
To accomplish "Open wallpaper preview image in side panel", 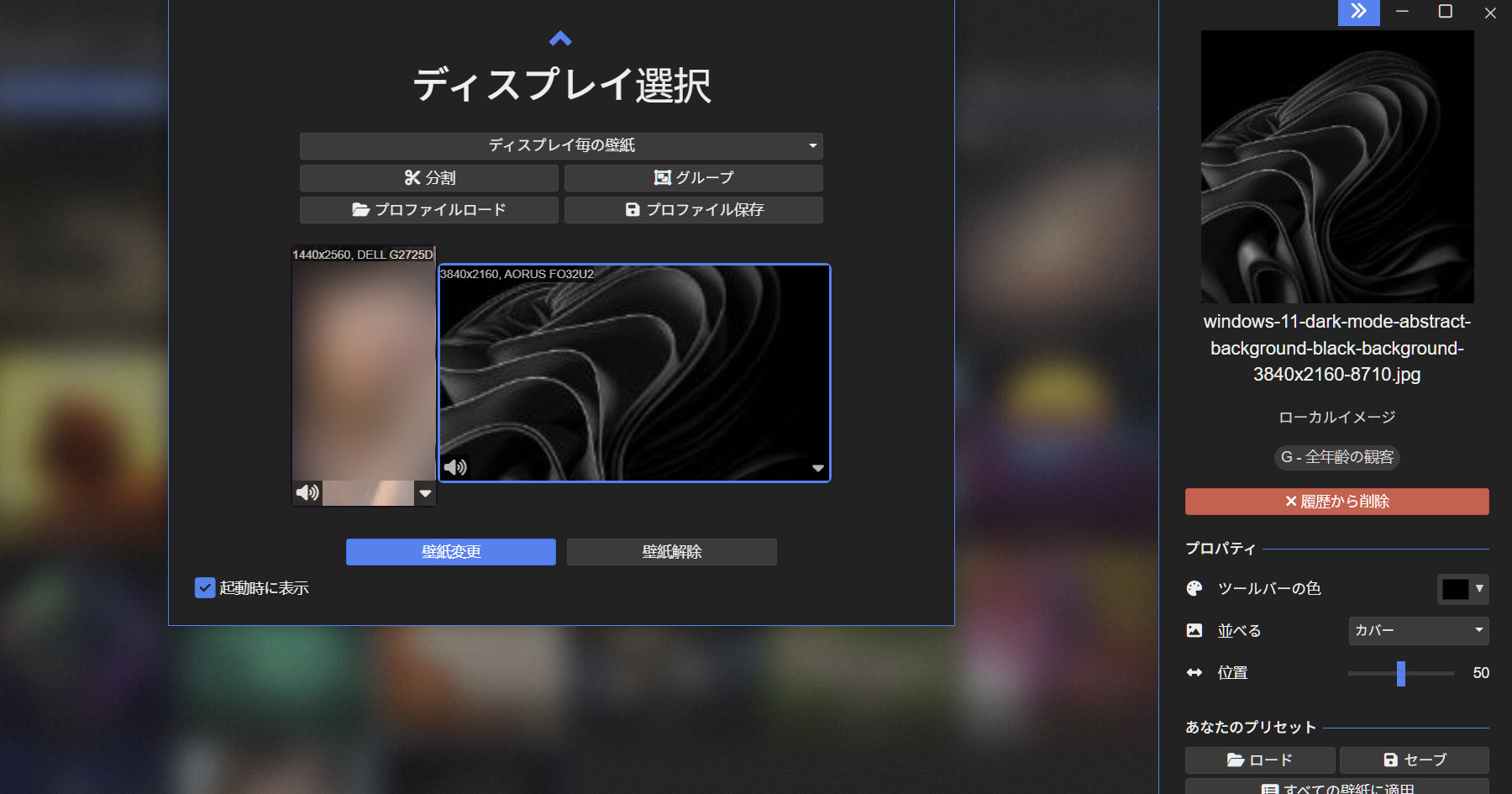I will 1337,166.
